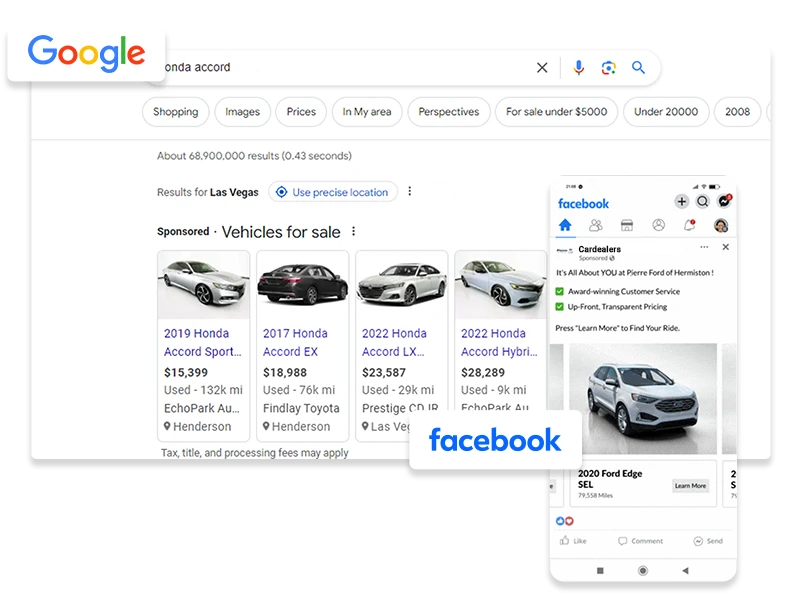Open Facebook Notifications bell
Viewport: 800px width, 600px height.
pos(690,225)
